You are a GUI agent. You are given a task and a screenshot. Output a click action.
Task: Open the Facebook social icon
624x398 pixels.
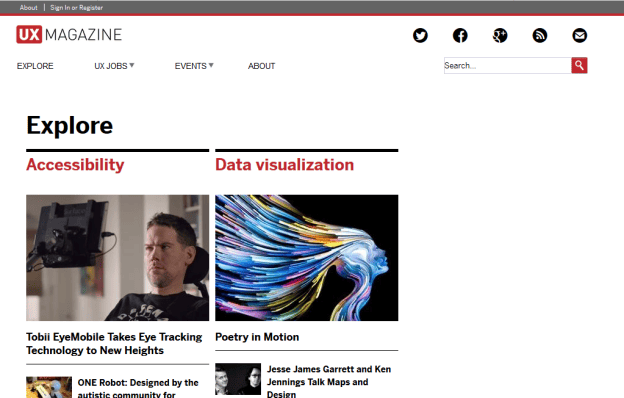pyautogui.click(x=460, y=35)
